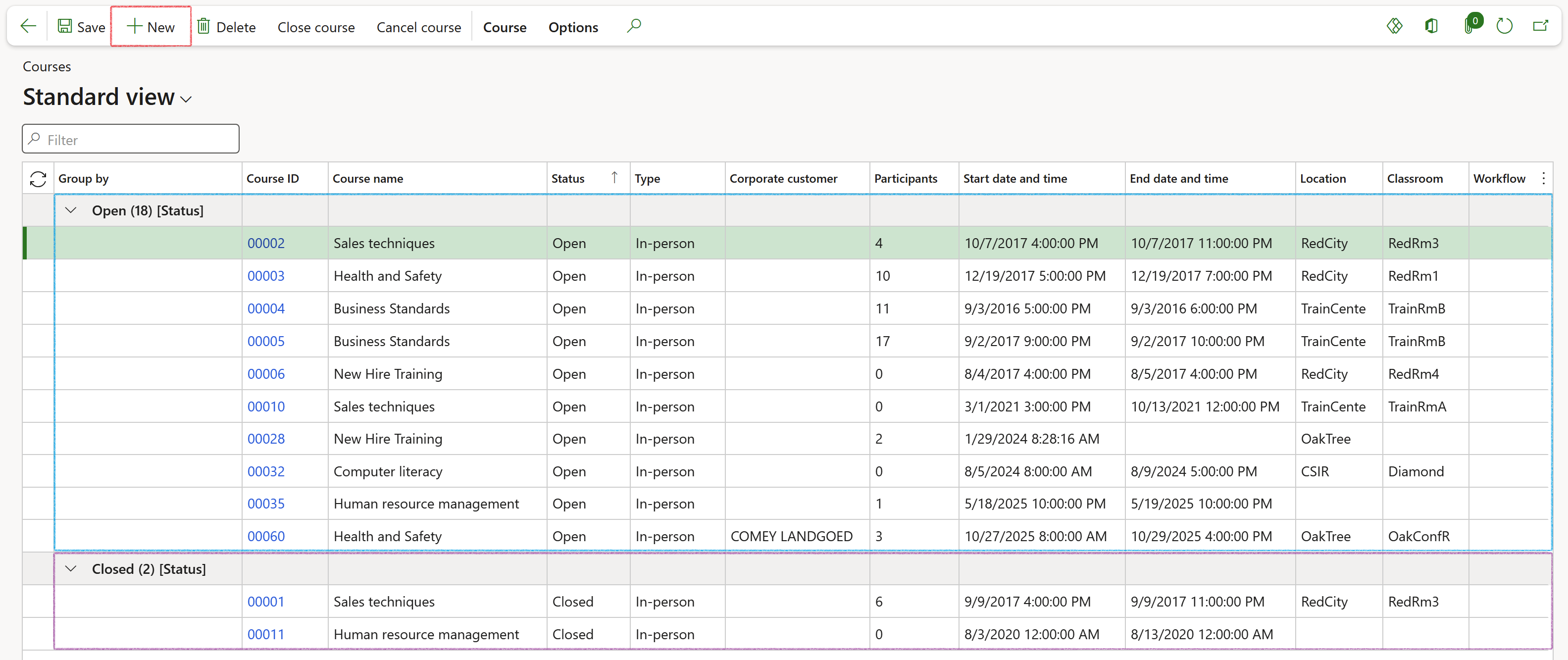Screen dimensions: 1568x660
Task: Open course ID 00032 link
Action: tap(266, 471)
